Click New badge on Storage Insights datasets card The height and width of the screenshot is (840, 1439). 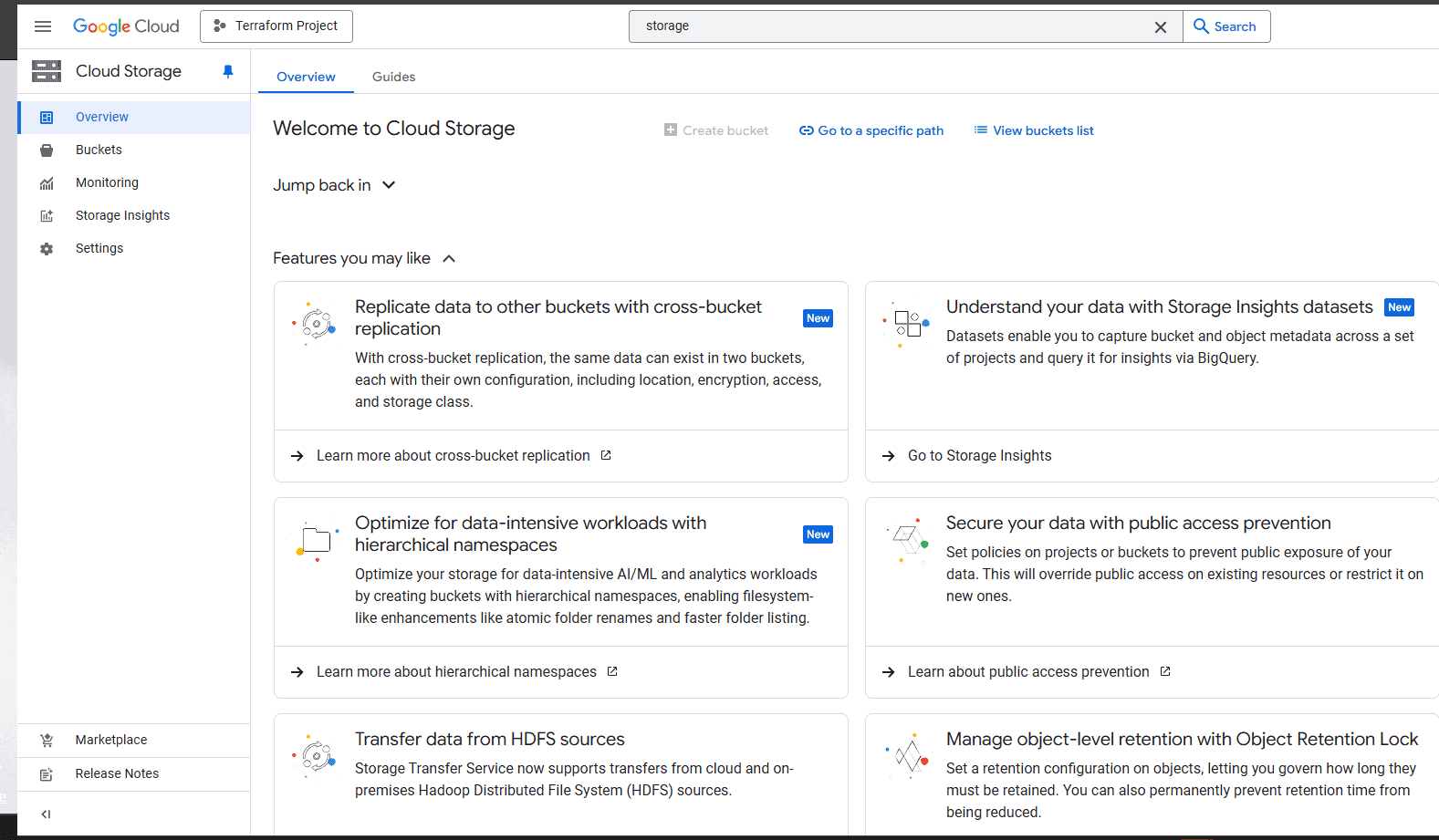pyautogui.click(x=1400, y=307)
